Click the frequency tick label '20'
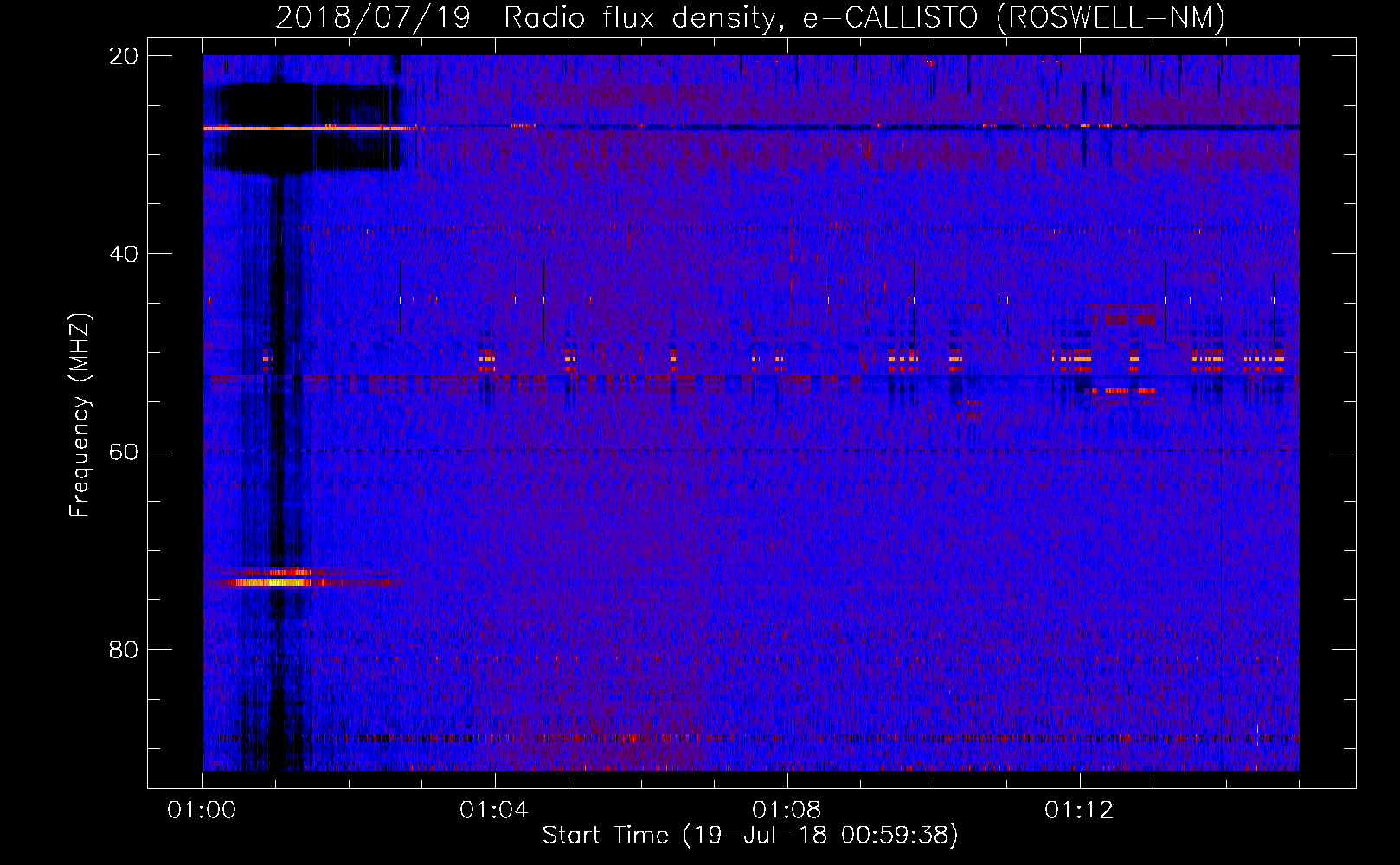The width and height of the screenshot is (1400, 865). (124, 56)
